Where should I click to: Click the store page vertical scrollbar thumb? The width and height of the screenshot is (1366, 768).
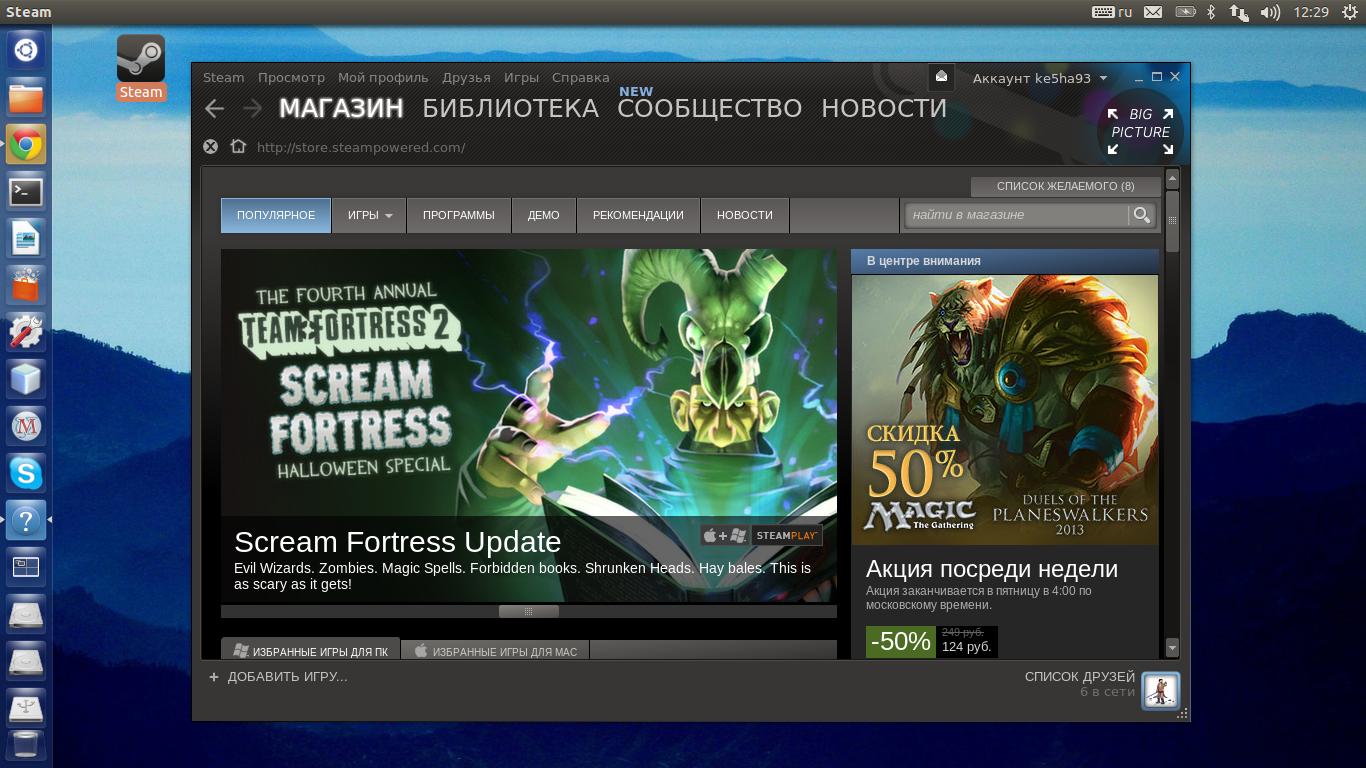click(x=1172, y=220)
